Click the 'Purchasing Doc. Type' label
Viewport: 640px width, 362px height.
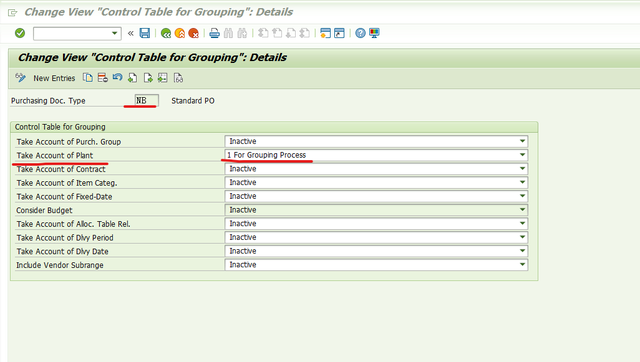[x=48, y=101]
